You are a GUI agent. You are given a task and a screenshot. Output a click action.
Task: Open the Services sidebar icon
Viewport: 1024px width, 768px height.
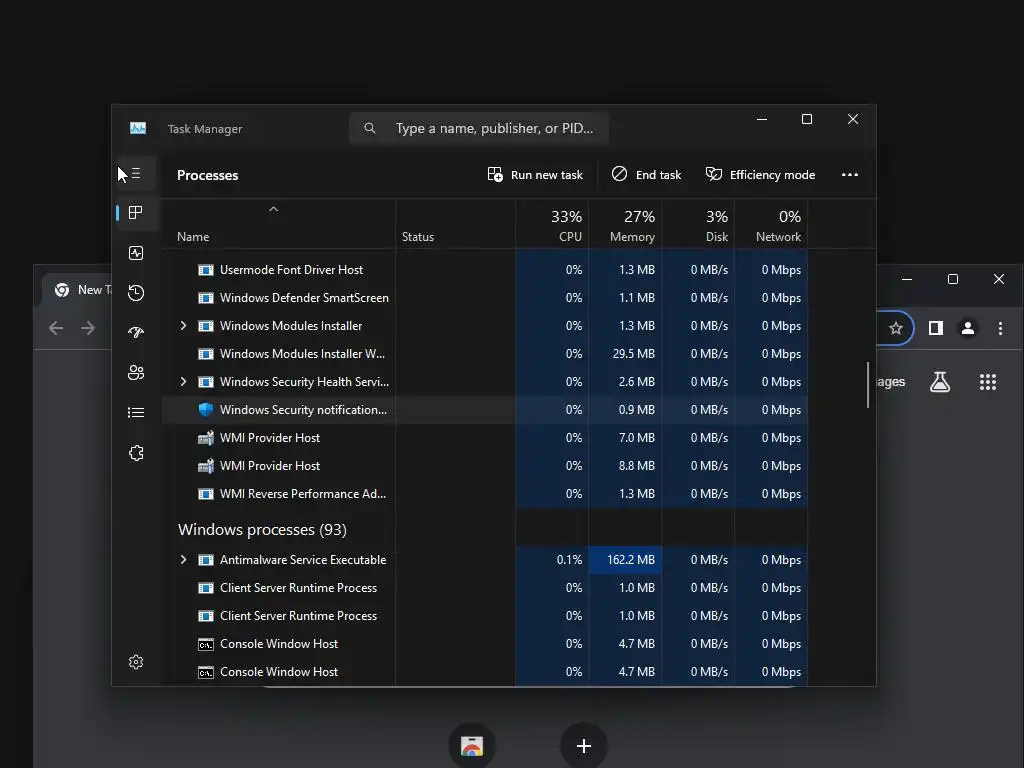click(x=136, y=453)
